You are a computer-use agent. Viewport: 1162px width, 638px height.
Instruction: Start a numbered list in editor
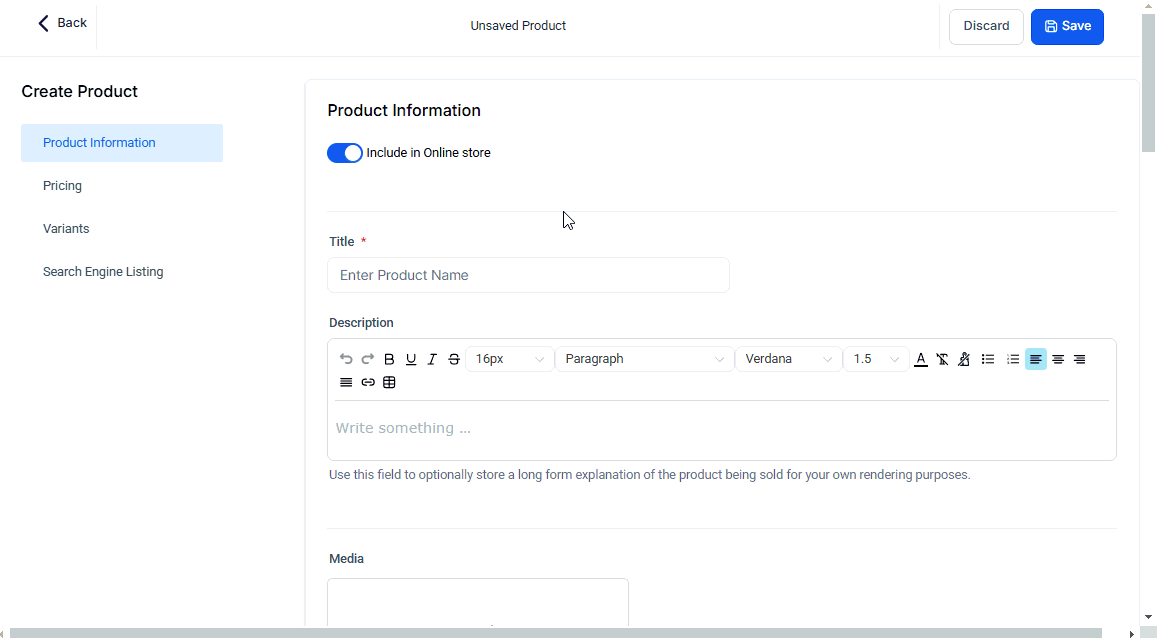click(1012, 359)
